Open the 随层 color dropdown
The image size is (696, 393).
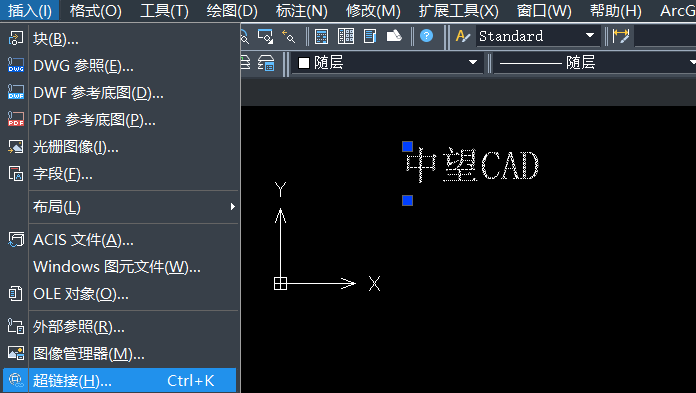(387, 63)
